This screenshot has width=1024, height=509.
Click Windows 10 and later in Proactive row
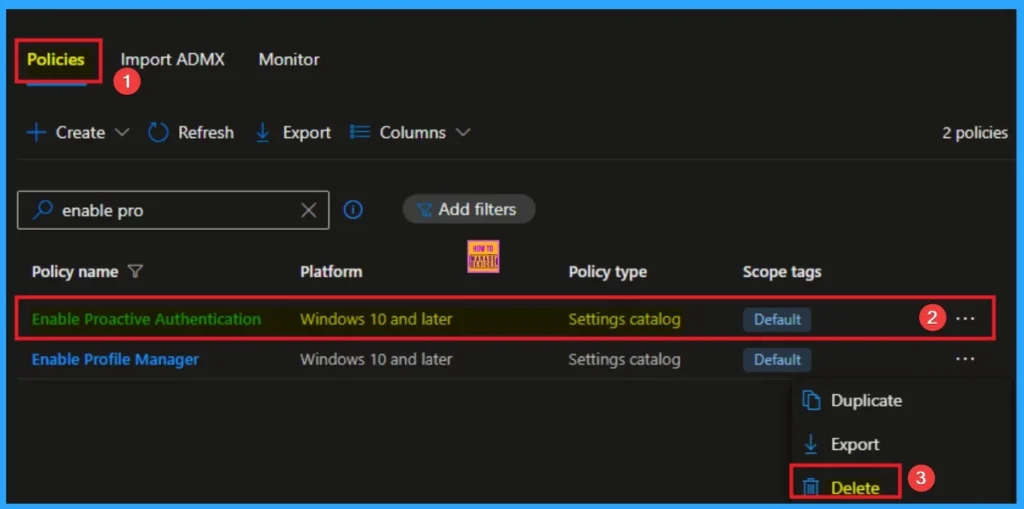[376, 319]
